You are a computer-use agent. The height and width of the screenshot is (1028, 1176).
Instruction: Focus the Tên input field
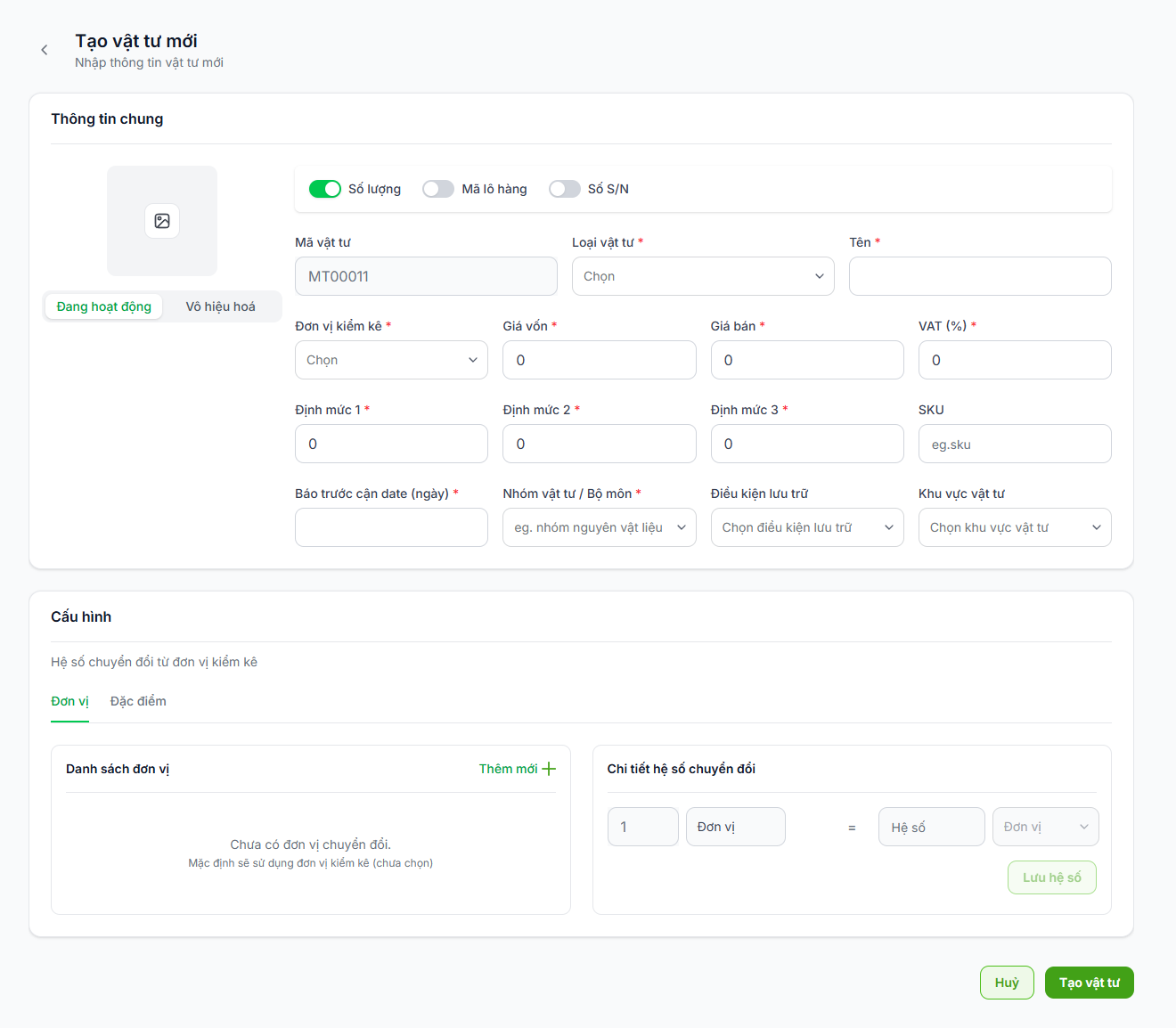980,276
